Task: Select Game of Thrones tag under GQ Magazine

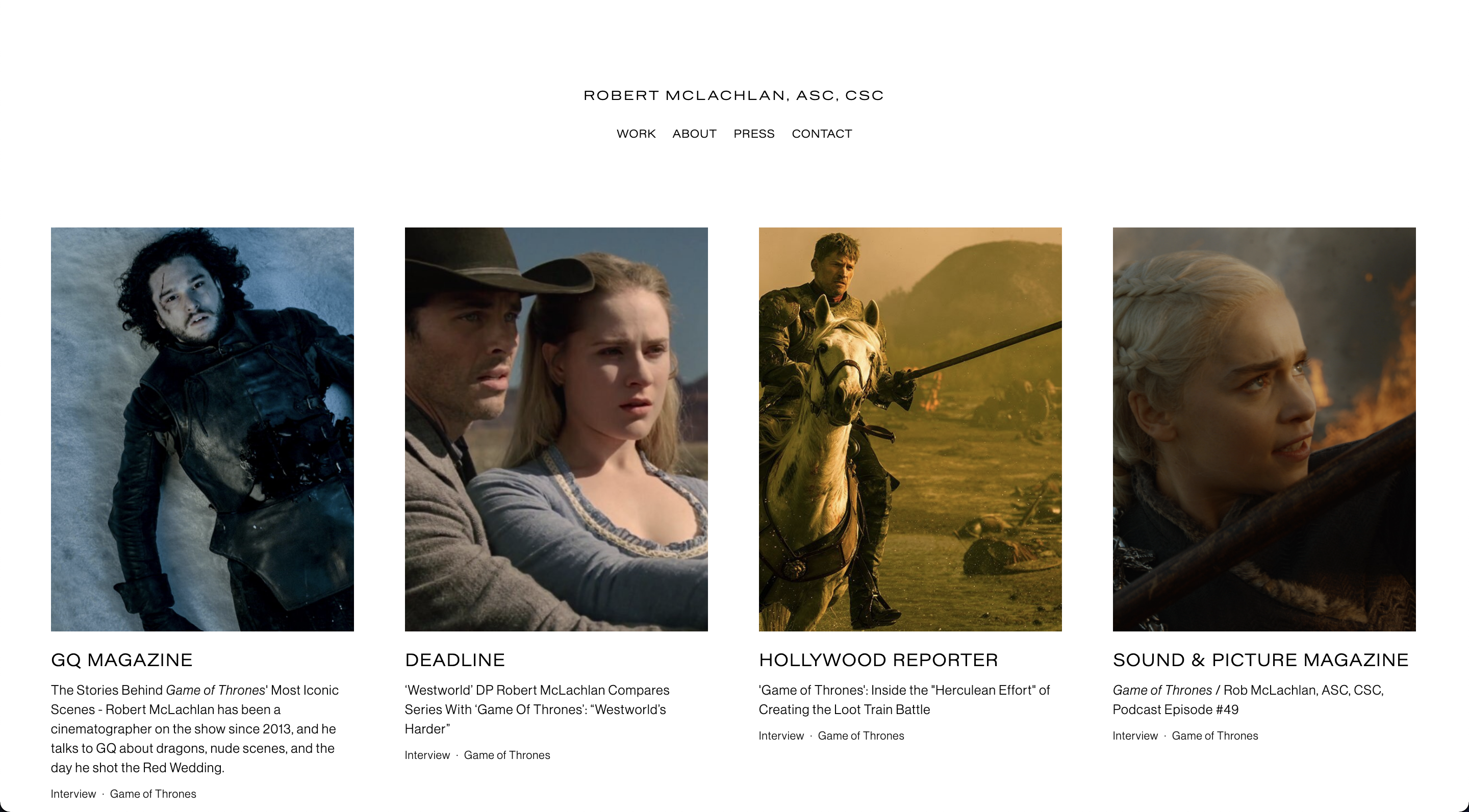Action: [153, 794]
